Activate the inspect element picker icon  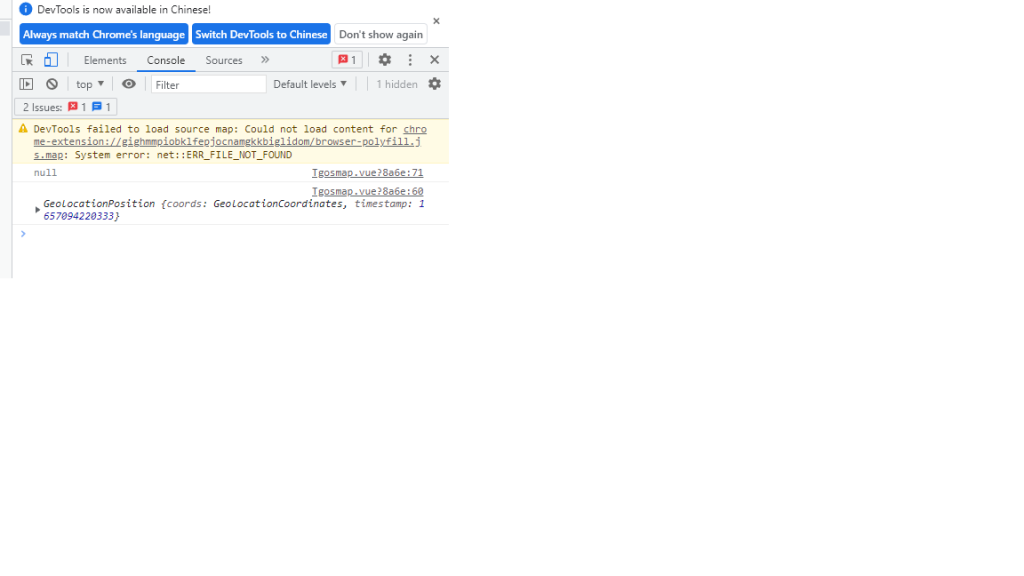tap(27, 60)
